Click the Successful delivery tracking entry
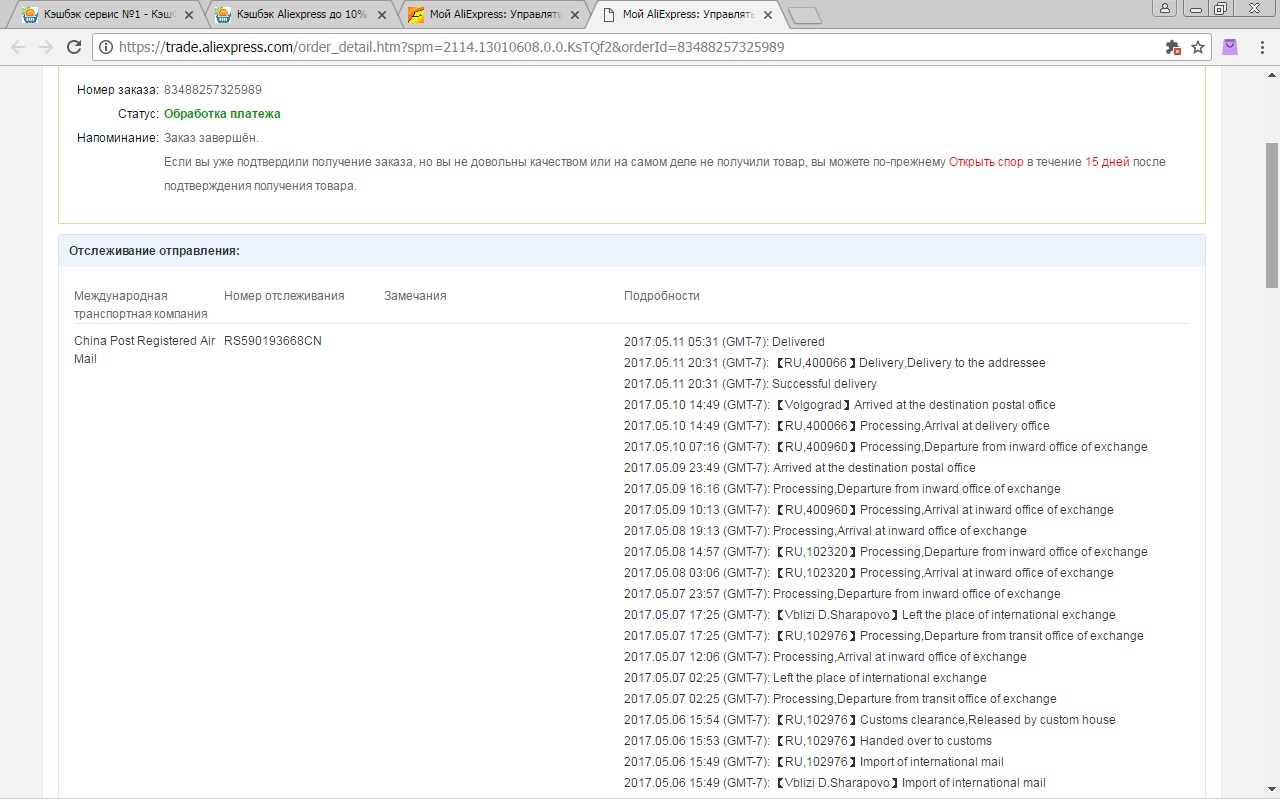Viewport: 1280px width, 800px height. [750, 384]
